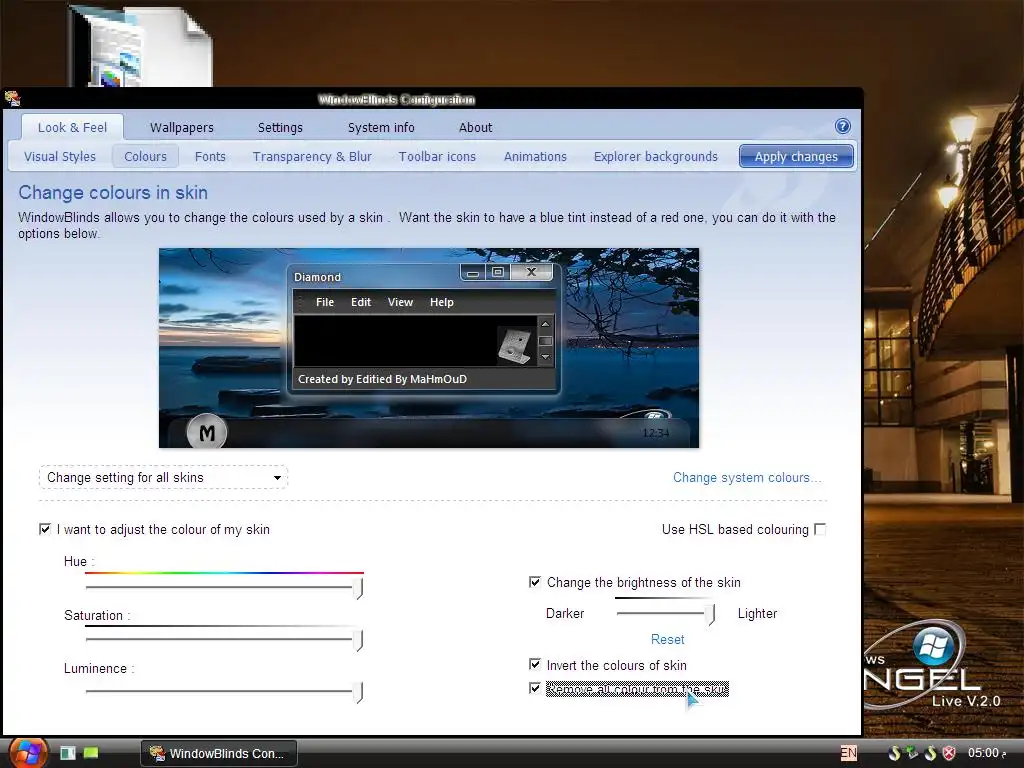Viewport: 1024px width, 768px height.
Task: Click the network tray icon with arrows
Action: click(912, 753)
